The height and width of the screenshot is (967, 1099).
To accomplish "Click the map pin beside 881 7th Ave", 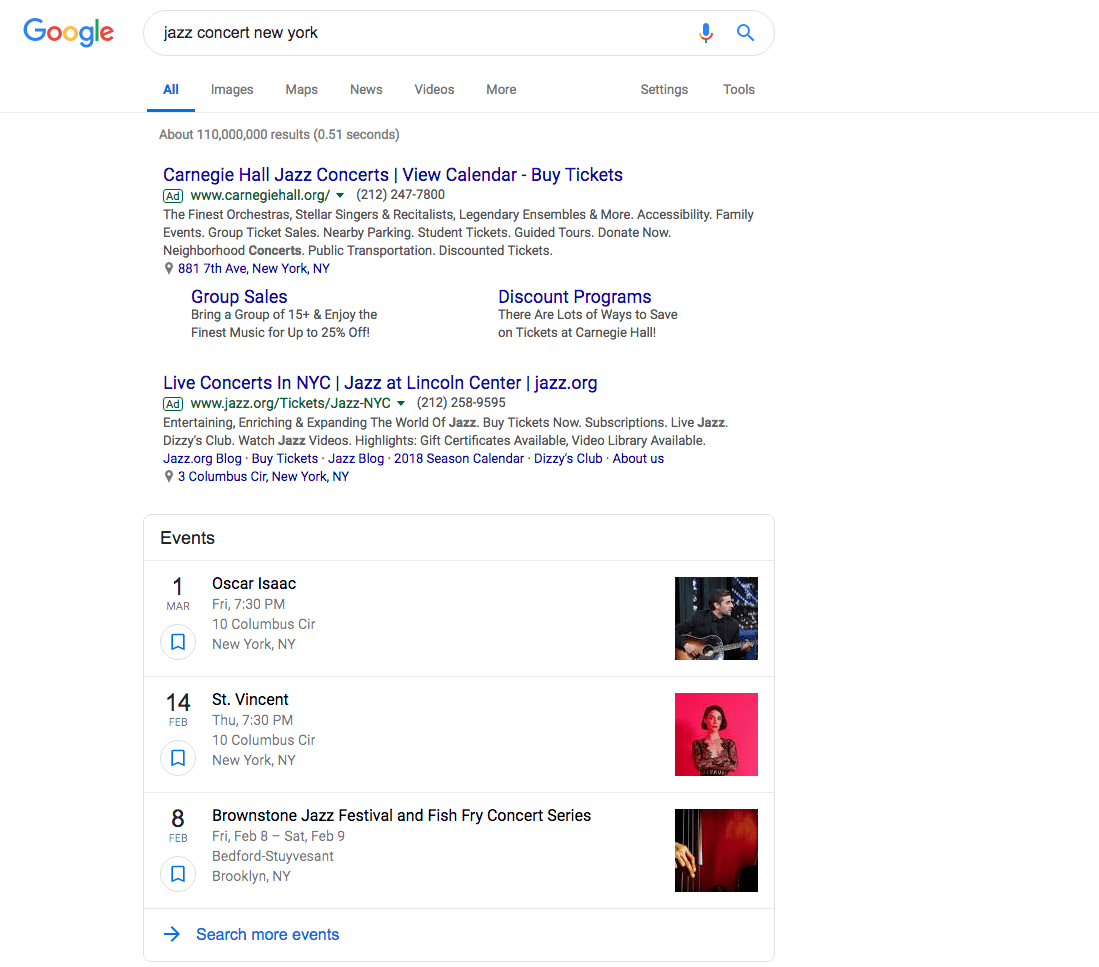I will pyautogui.click(x=168, y=268).
